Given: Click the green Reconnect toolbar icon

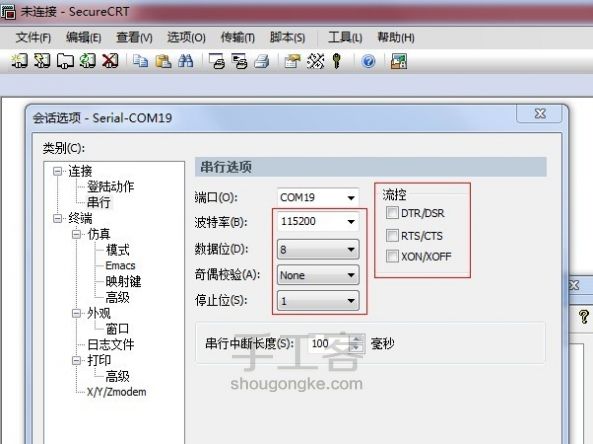Looking at the screenshot, I should coord(87,61).
